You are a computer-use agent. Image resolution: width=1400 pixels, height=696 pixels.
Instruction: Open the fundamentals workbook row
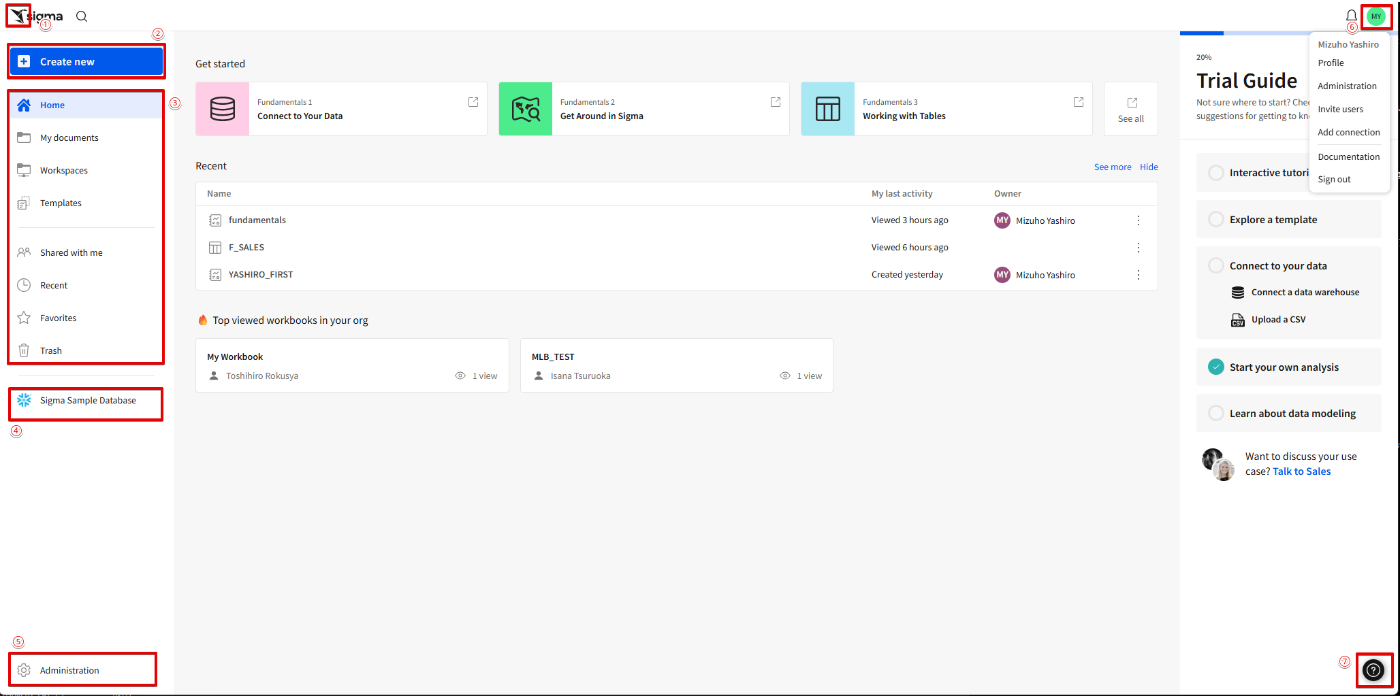(676, 220)
